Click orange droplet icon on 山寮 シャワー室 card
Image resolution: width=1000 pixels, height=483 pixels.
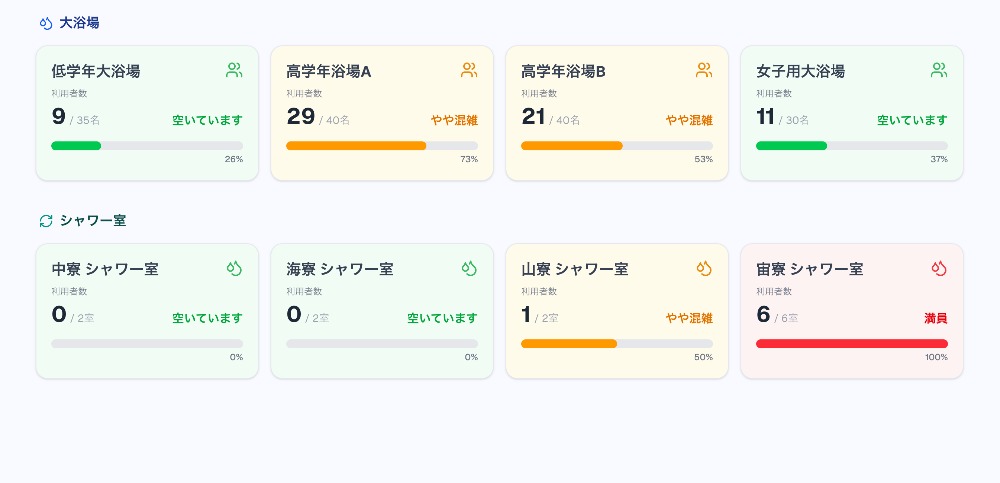704,268
